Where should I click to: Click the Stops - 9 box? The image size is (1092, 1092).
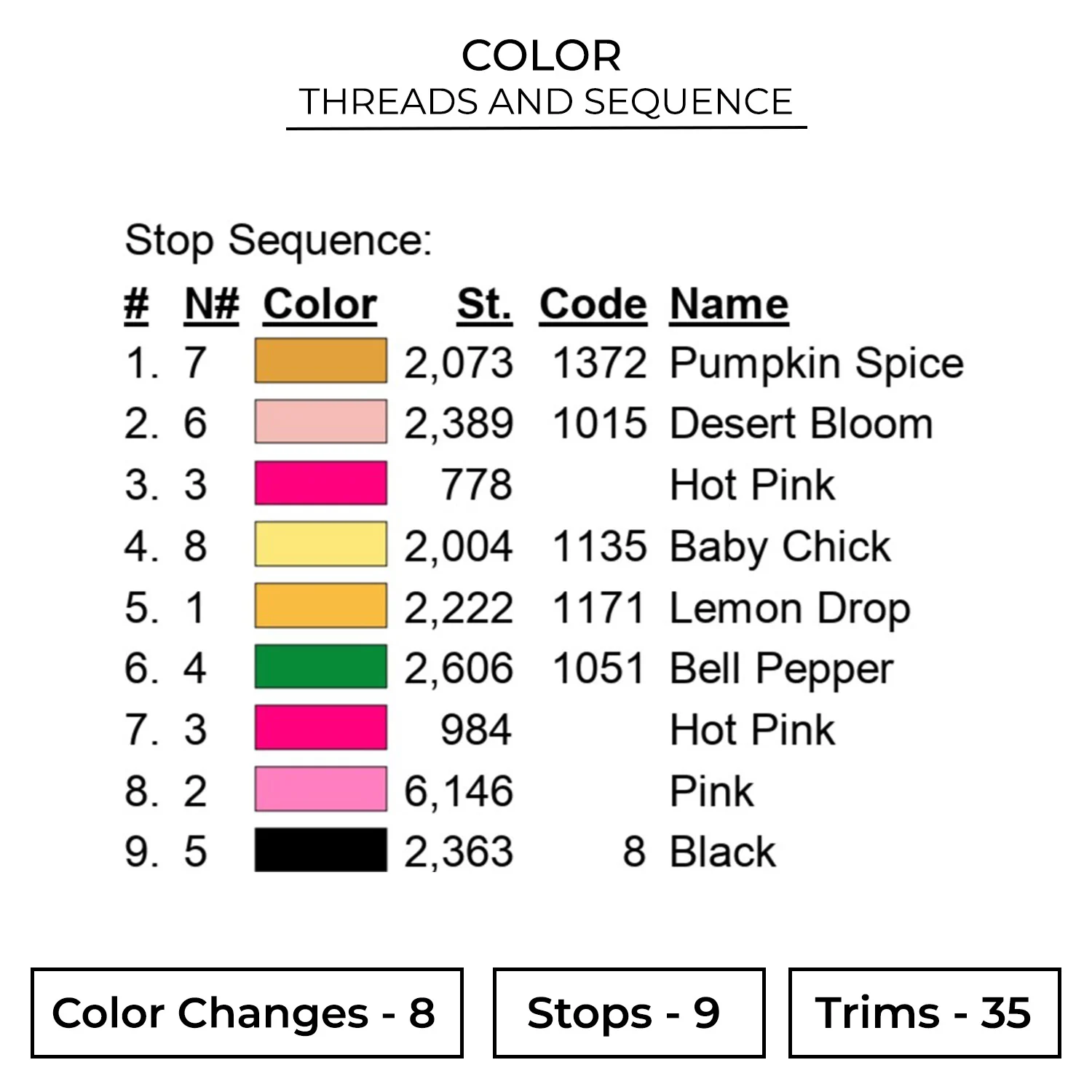click(x=628, y=1013)
